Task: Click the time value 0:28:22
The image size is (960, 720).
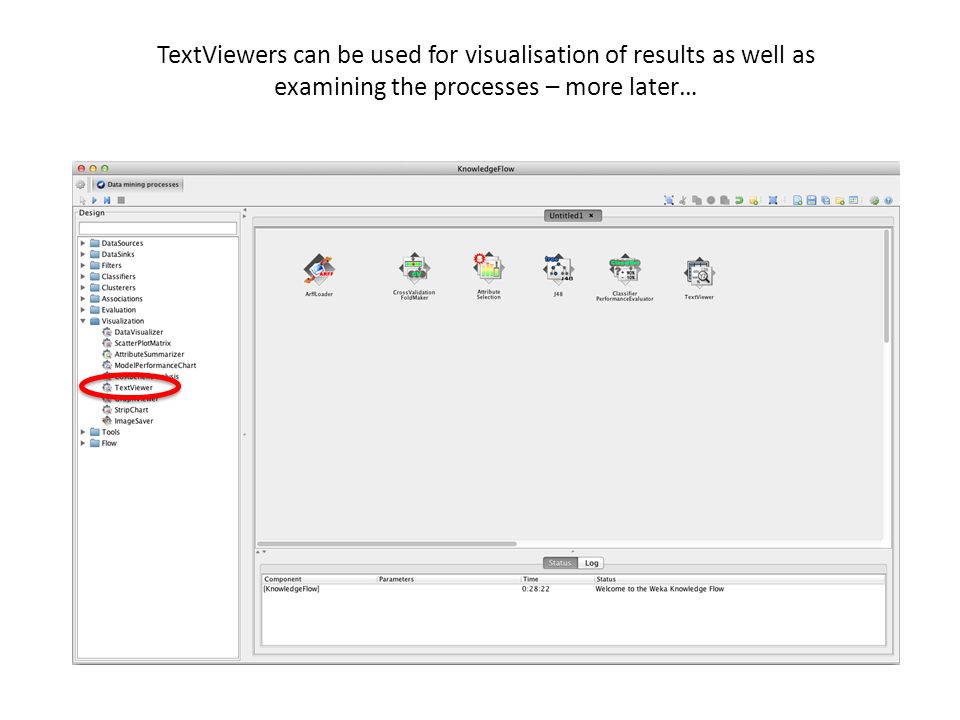Action: point(536,589)
